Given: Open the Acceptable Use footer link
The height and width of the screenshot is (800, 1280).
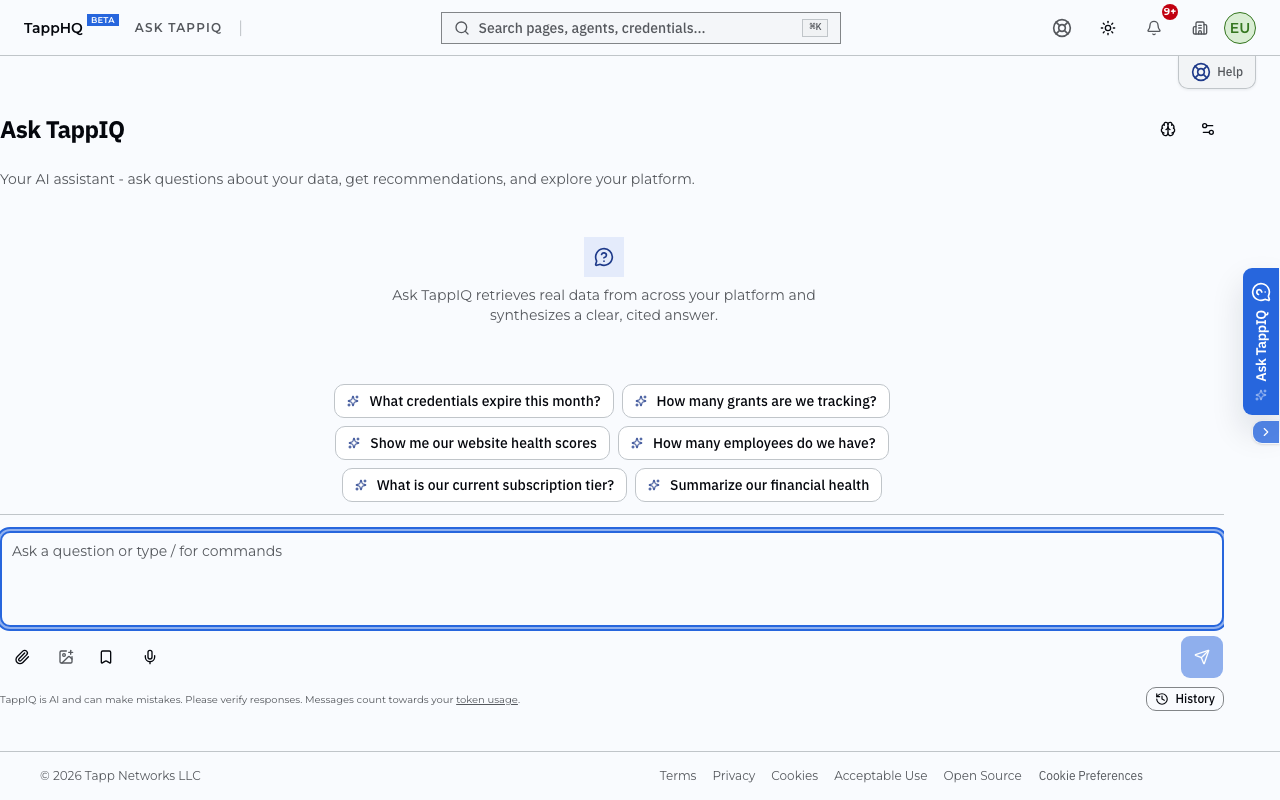Looking at the screenshot, I should (x=881, y=776).
